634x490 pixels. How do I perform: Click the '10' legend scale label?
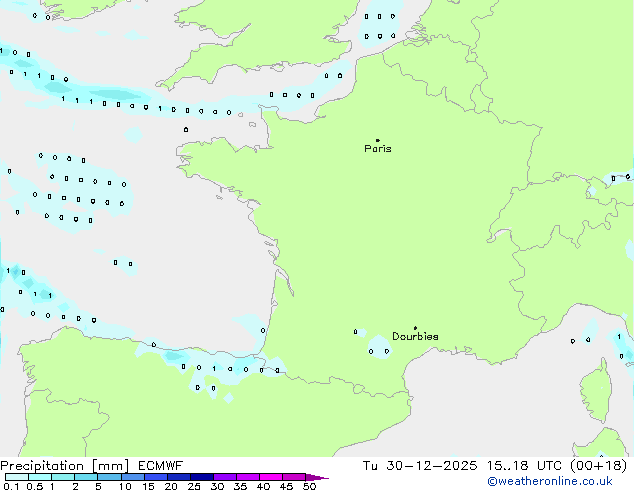[x=125, y=486]
